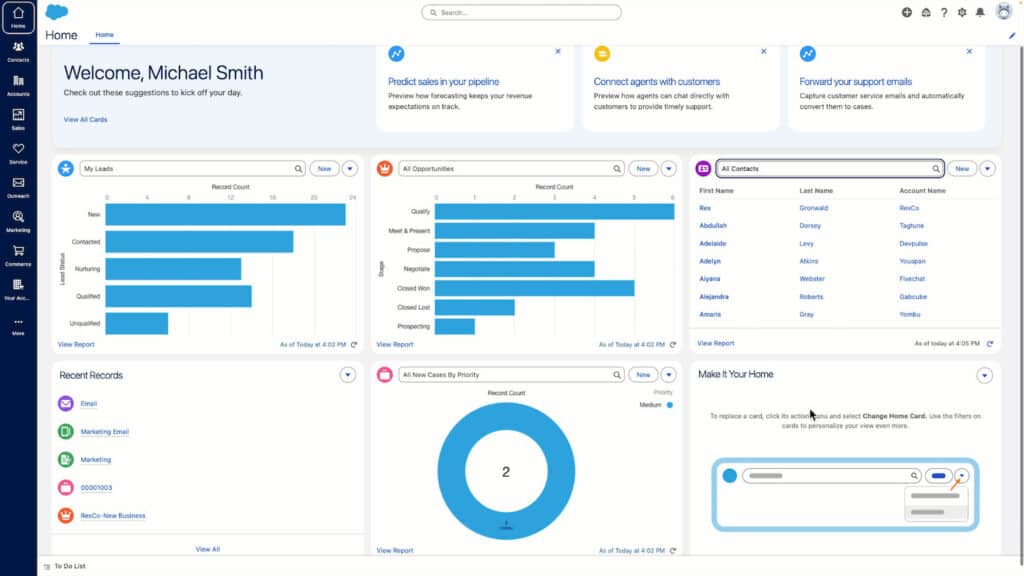Open the Recent Records card action menu
Image resolution: width=1024 pixels, height=576 pixels.
(x=347, y=375)
